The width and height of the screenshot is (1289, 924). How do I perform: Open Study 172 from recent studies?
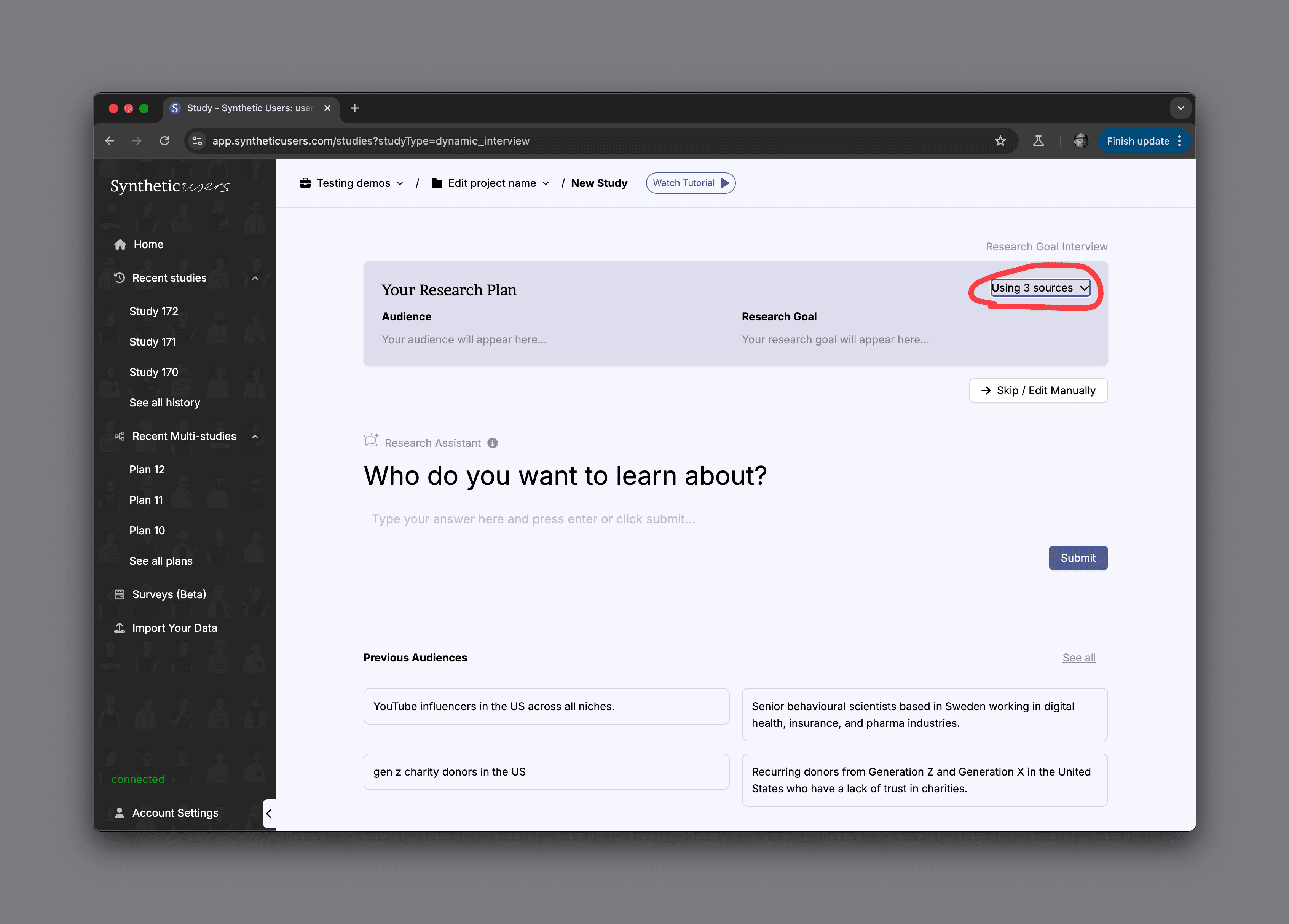tap(153, 311)
